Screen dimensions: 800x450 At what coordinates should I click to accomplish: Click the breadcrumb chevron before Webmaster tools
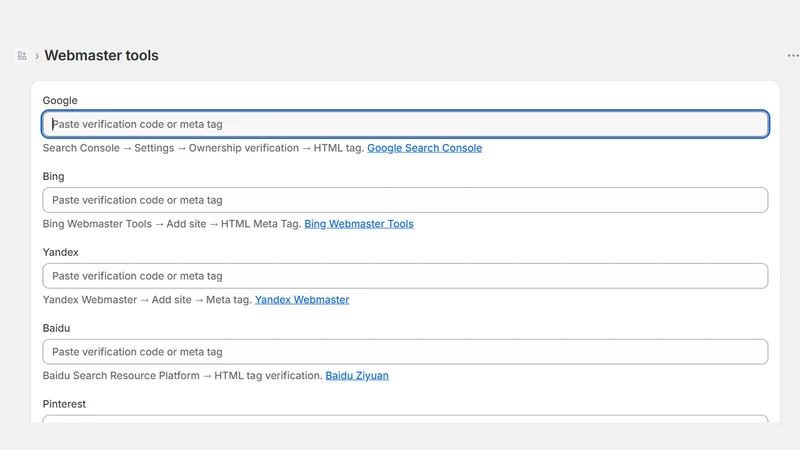click(37, 56)
